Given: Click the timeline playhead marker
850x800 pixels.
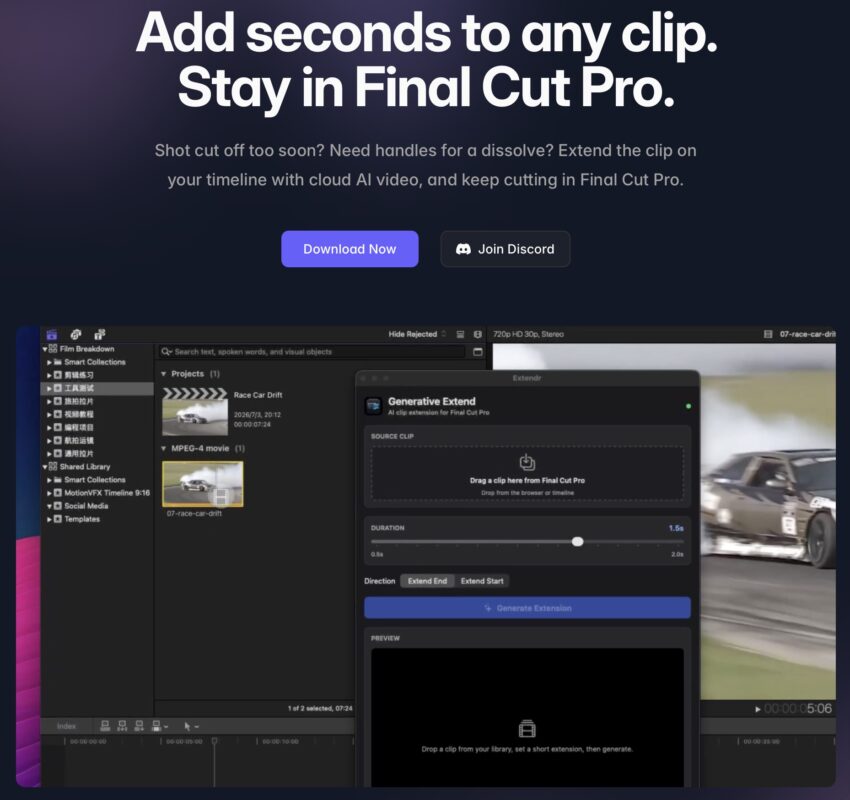Looking at the screenshot, I should click(214, 740).
